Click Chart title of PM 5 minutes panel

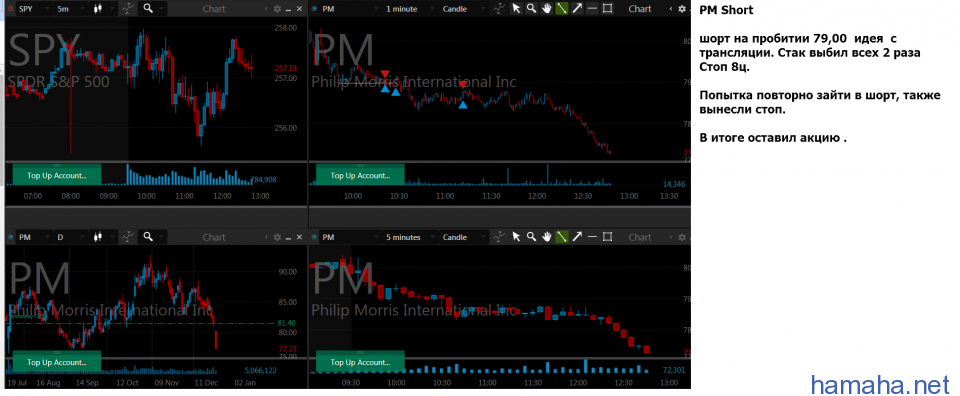[x=640, y=237]
